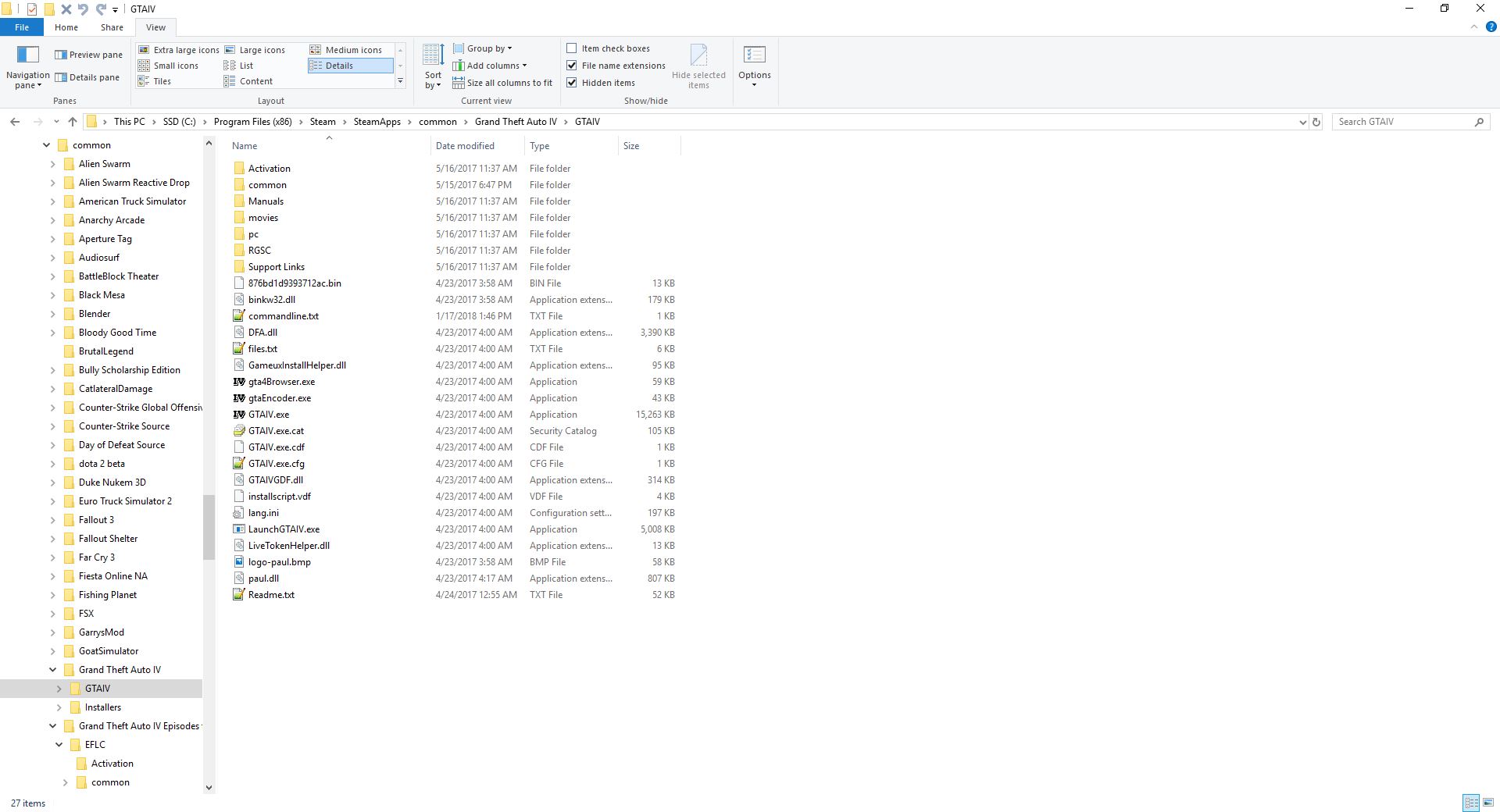Toggle the Preview pane

click(x=88, y=55)
